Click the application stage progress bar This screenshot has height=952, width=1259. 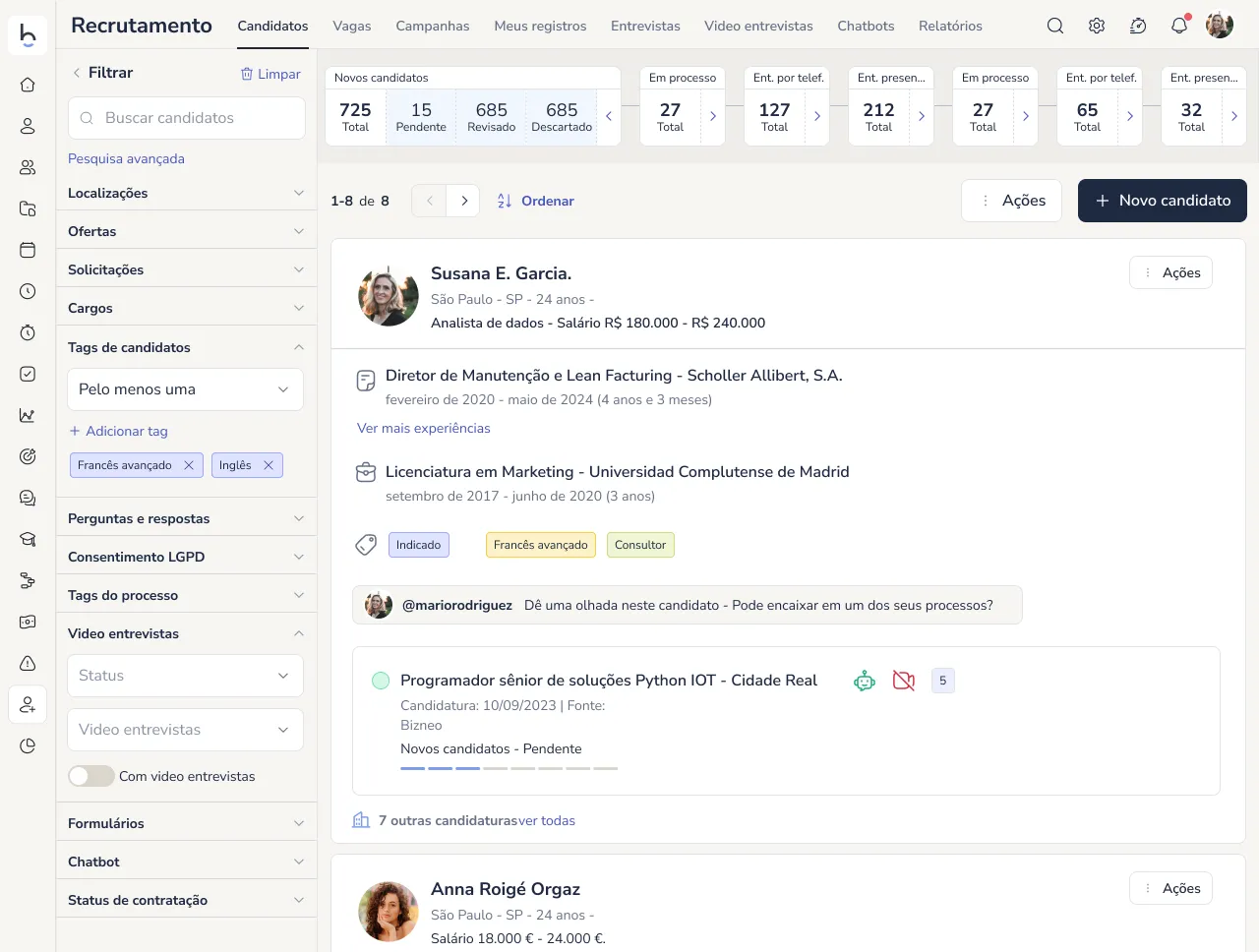tap(510, 768)
